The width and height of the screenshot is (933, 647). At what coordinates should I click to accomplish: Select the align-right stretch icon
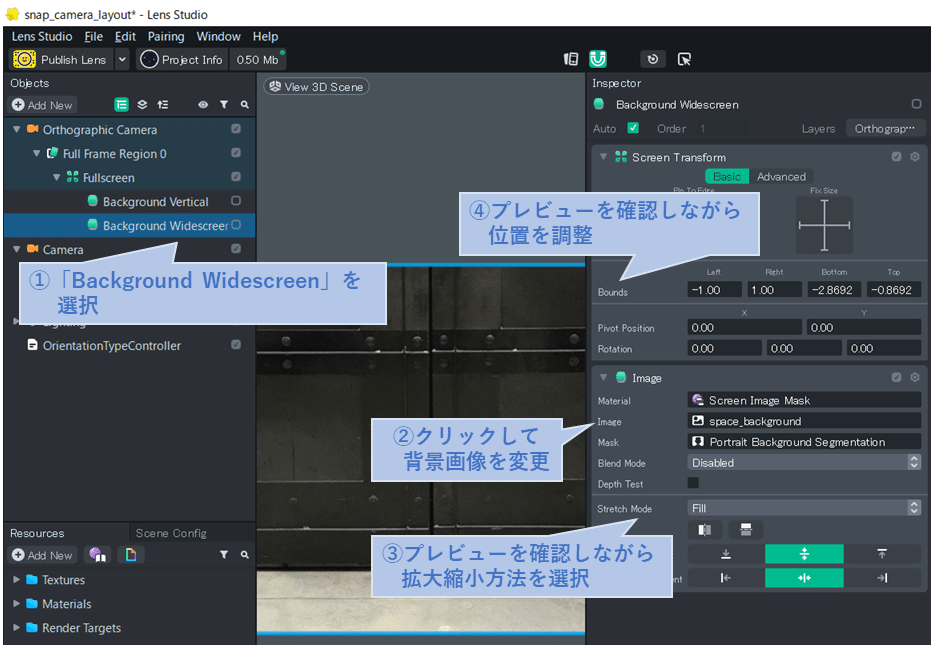tap(880, 577)
